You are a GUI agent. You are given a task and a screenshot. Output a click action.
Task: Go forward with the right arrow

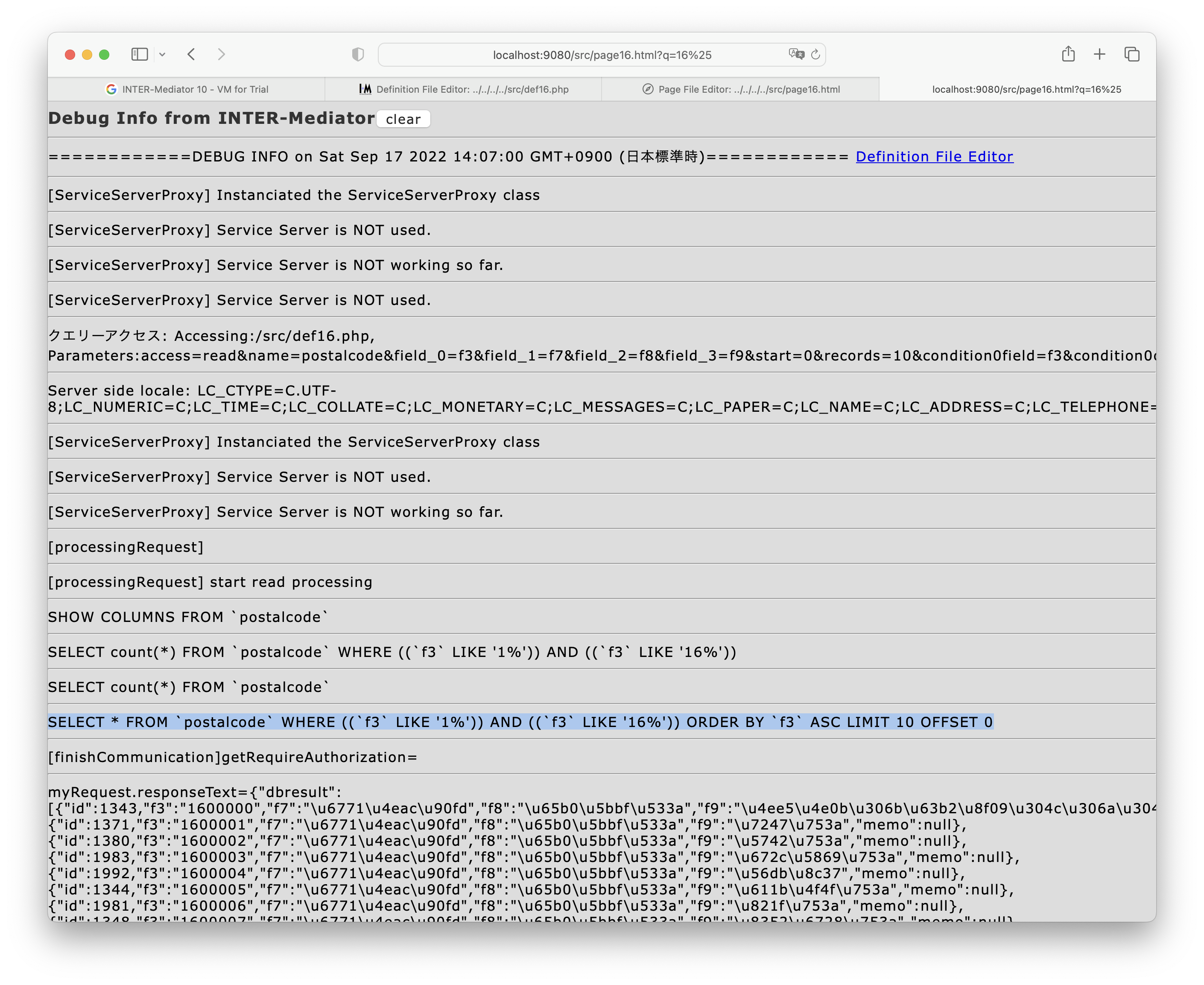click(221, 55)
